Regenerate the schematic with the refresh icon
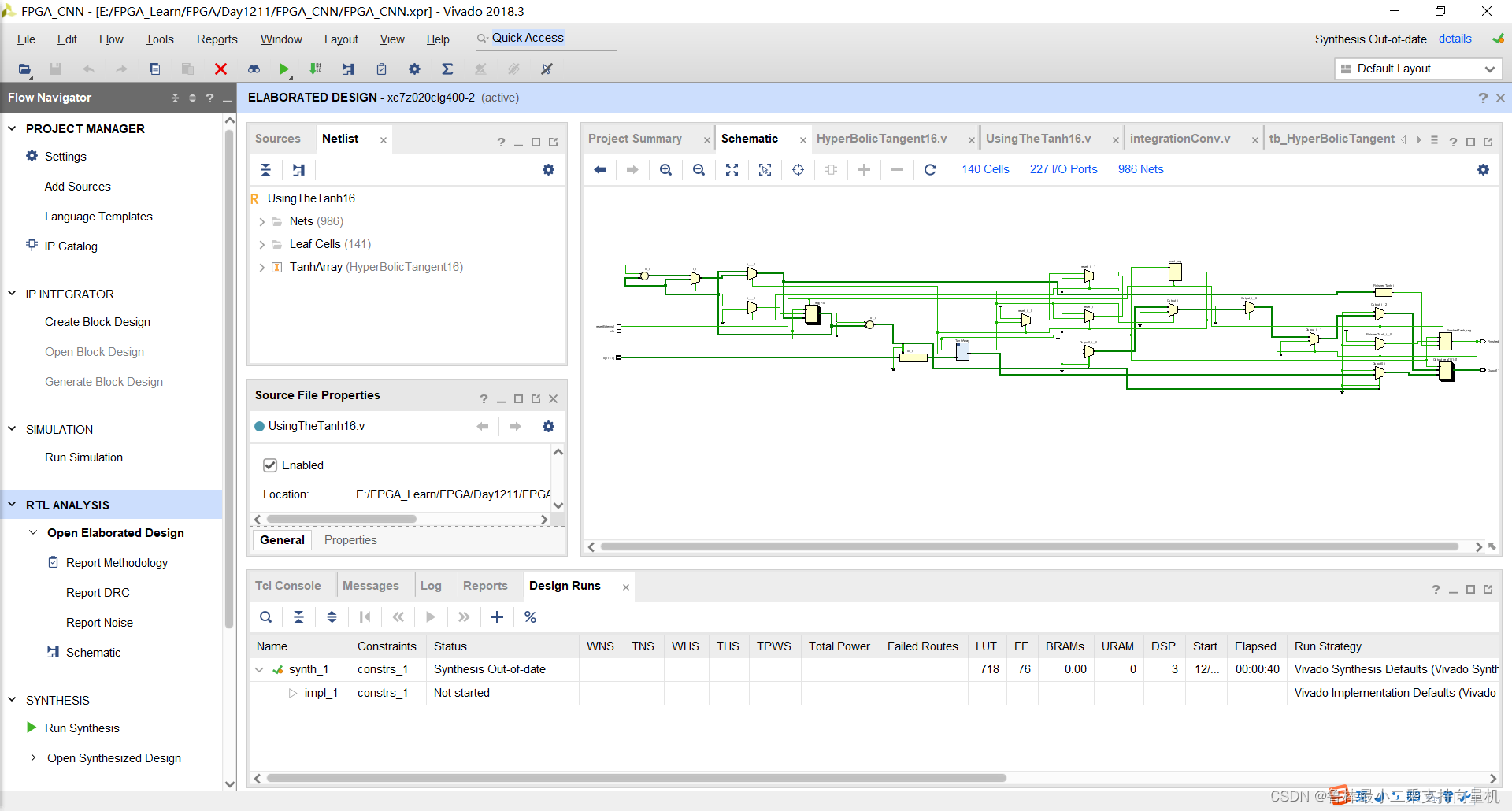 930,170
